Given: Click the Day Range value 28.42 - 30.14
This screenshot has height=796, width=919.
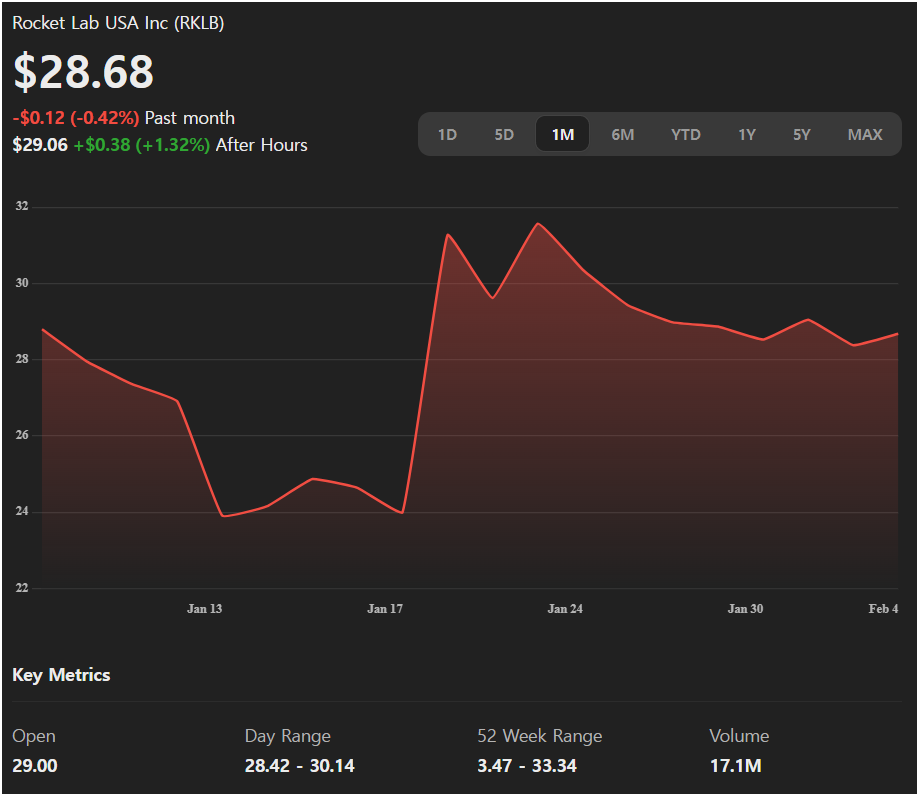Looking at the screenshot, I should (299, 766).
